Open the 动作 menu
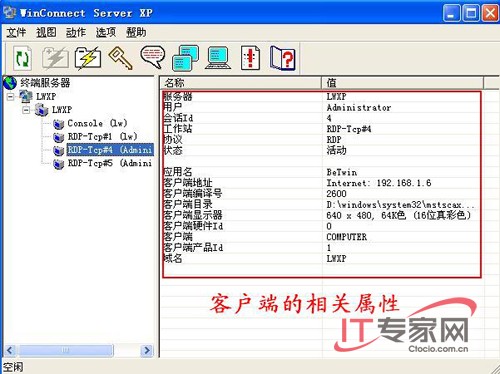500x374 pixels. coord(76,32)
